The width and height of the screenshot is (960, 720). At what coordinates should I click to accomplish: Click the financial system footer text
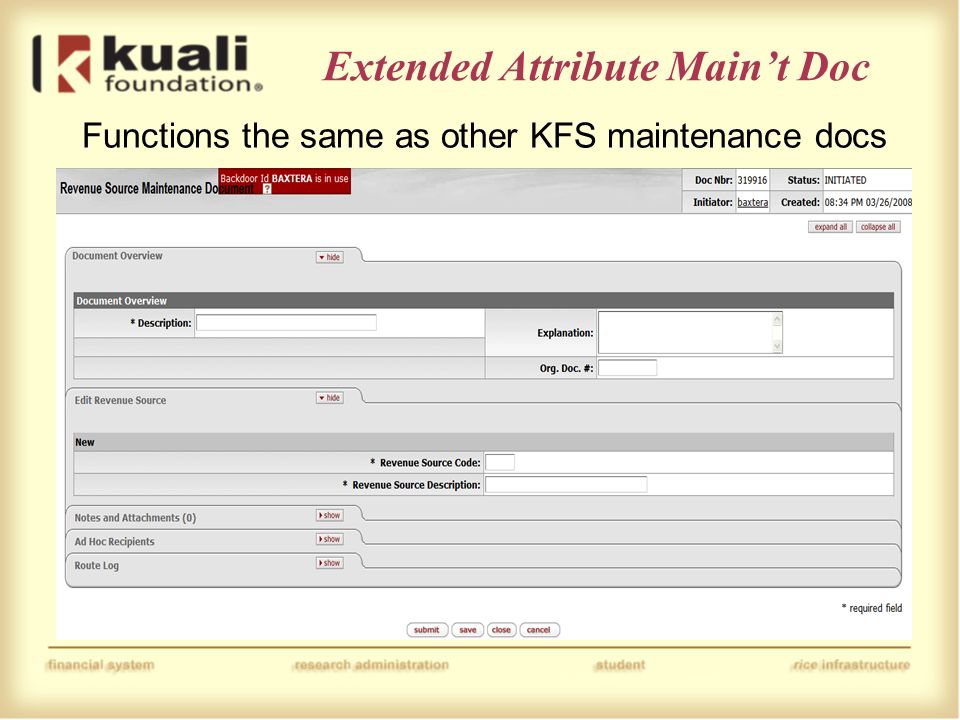pos(100,665)
